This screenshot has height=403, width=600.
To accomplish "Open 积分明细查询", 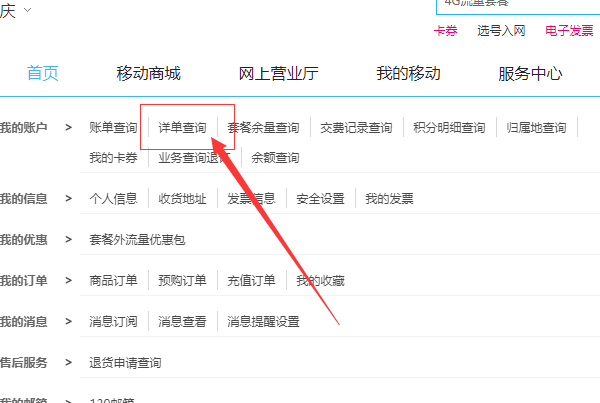I will 449,128.
